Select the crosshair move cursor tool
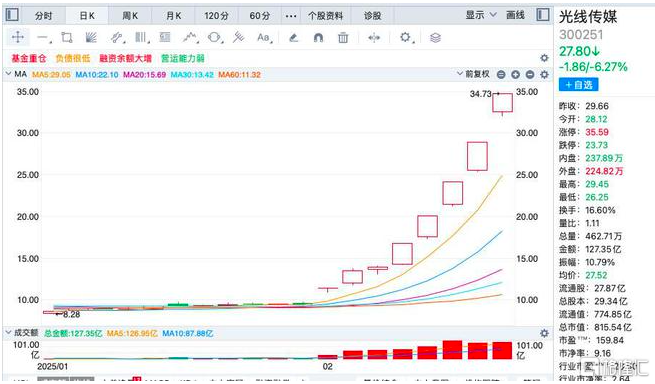 click(18, 37)
